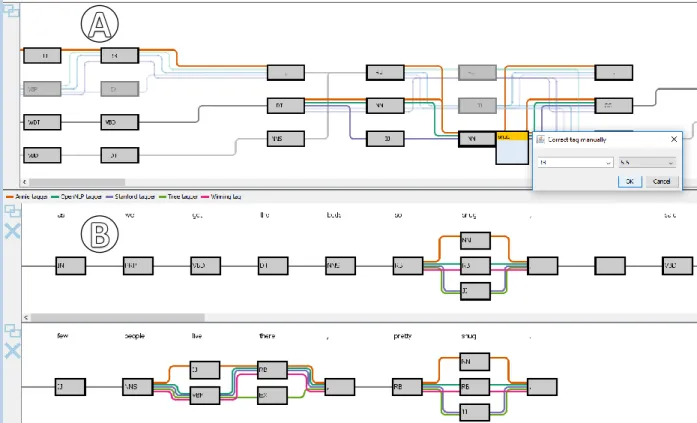
Task: Select the NNS node in panel A
Action: (286, 139)
